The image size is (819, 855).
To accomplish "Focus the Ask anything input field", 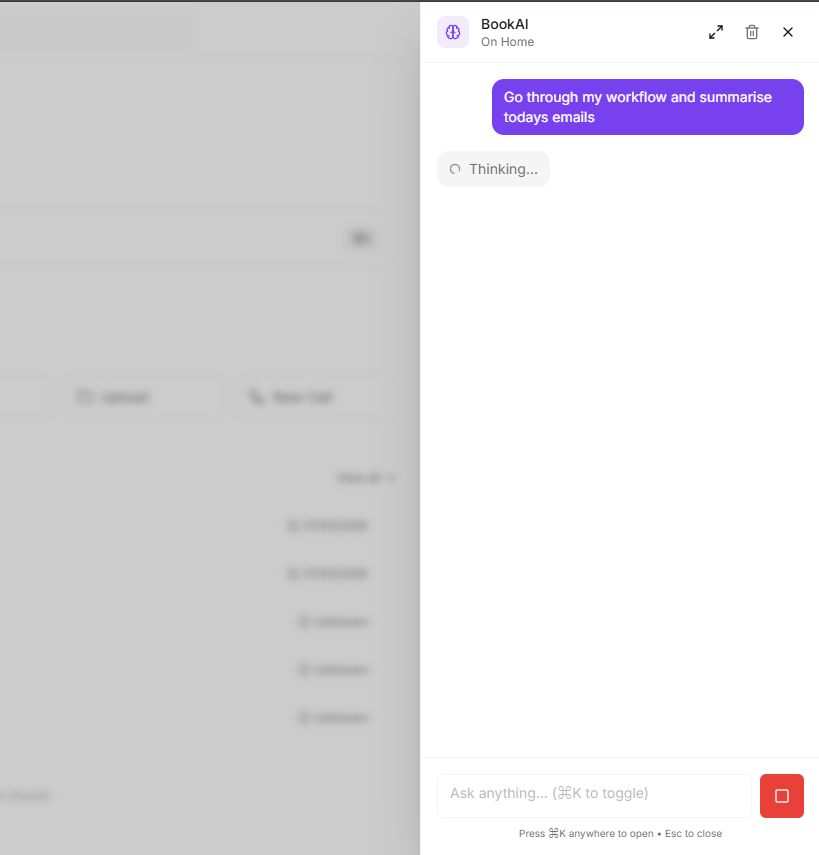I will pos(594,796).
